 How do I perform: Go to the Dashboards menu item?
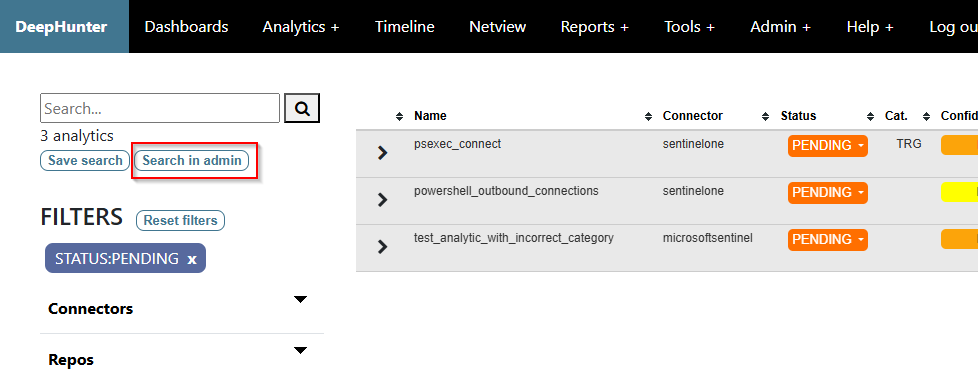pyautogui.click(x=186, y=27)
